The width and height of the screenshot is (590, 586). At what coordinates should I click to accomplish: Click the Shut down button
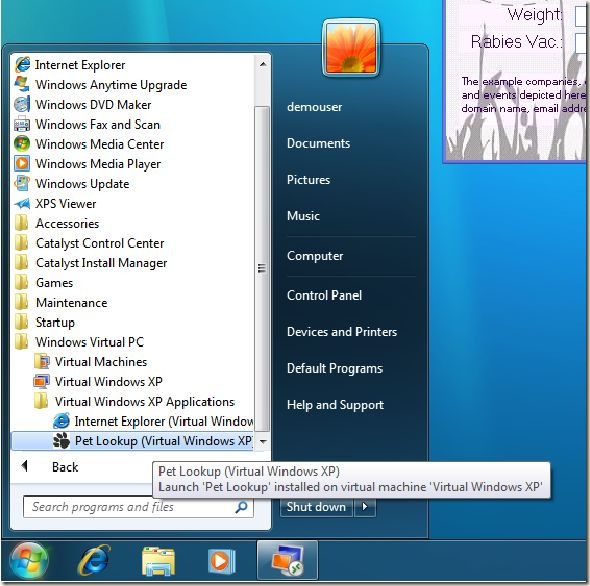coord(316,507)
